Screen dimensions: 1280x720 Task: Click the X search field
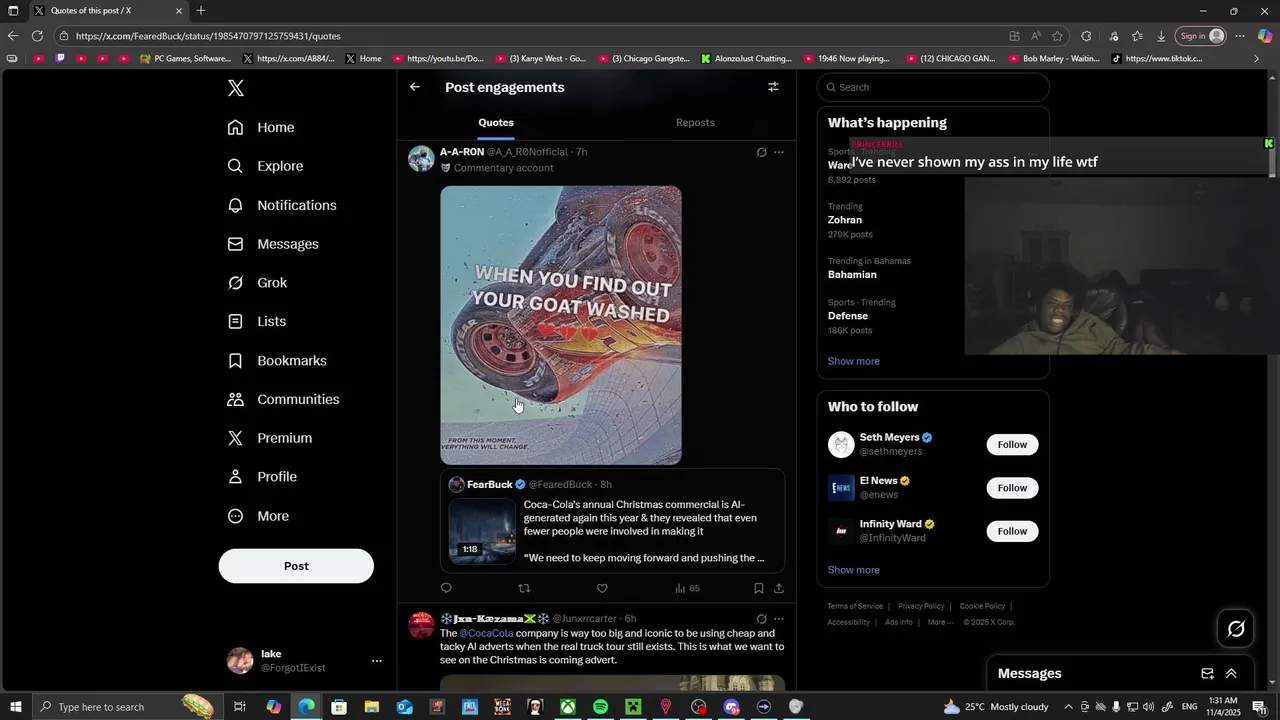pyautogui.click(x=933, y=87)
